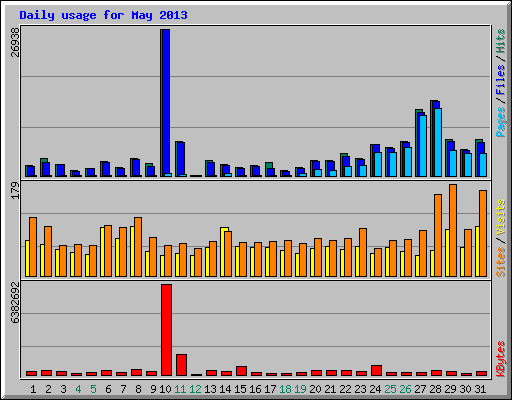
Task: Click the orange visits bar for day 31
Action: click(483, 233)
